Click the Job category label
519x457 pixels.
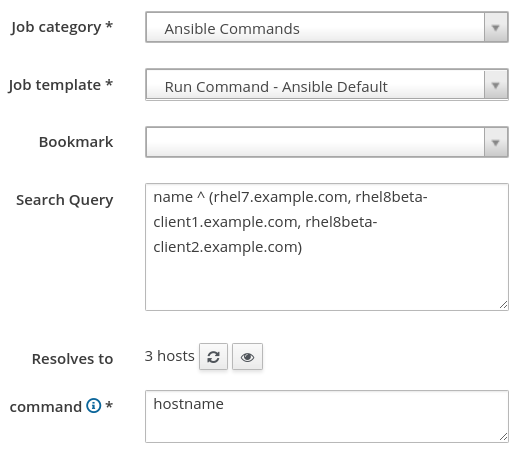(62, 27)
